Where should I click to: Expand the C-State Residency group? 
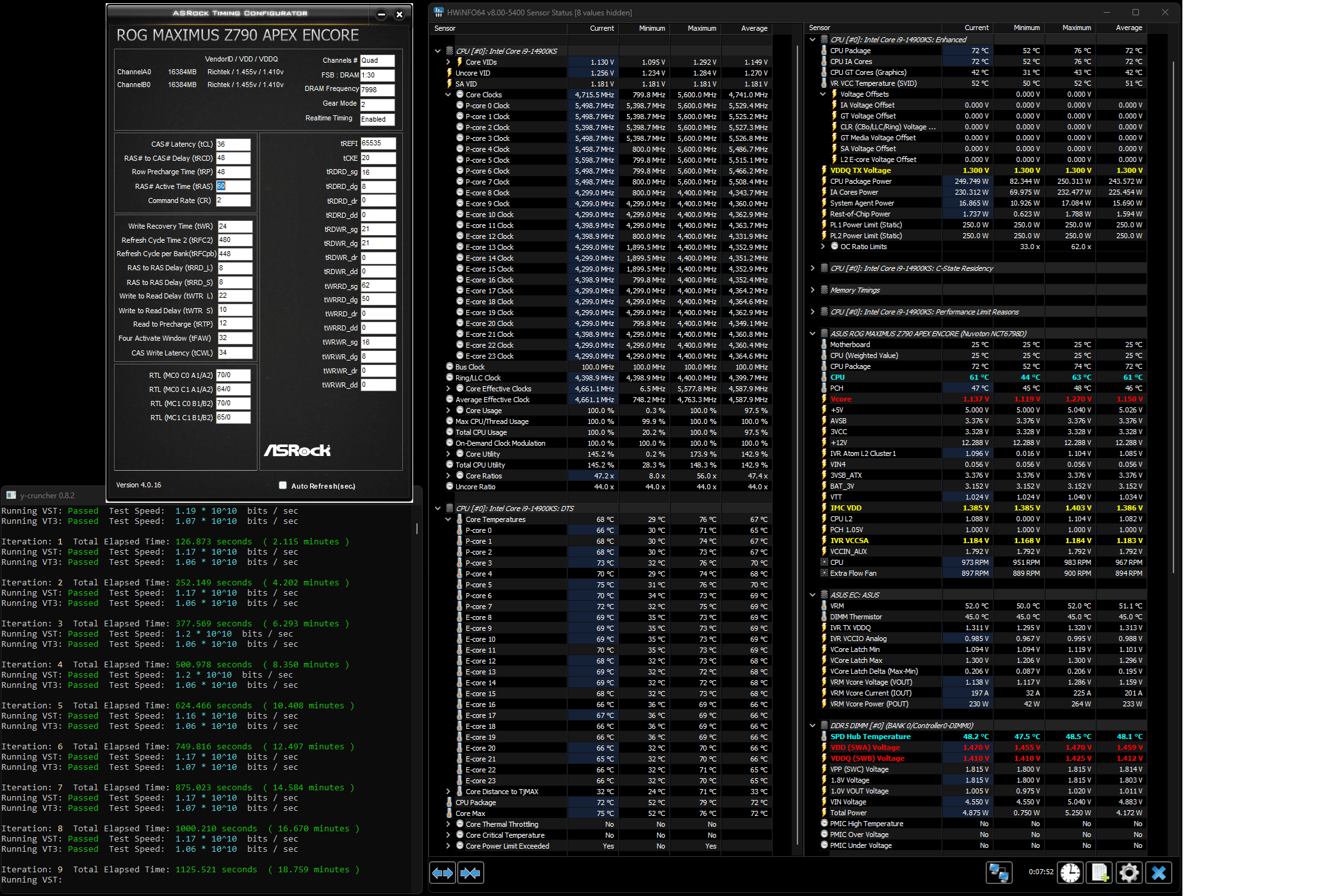tap(813, 268)
